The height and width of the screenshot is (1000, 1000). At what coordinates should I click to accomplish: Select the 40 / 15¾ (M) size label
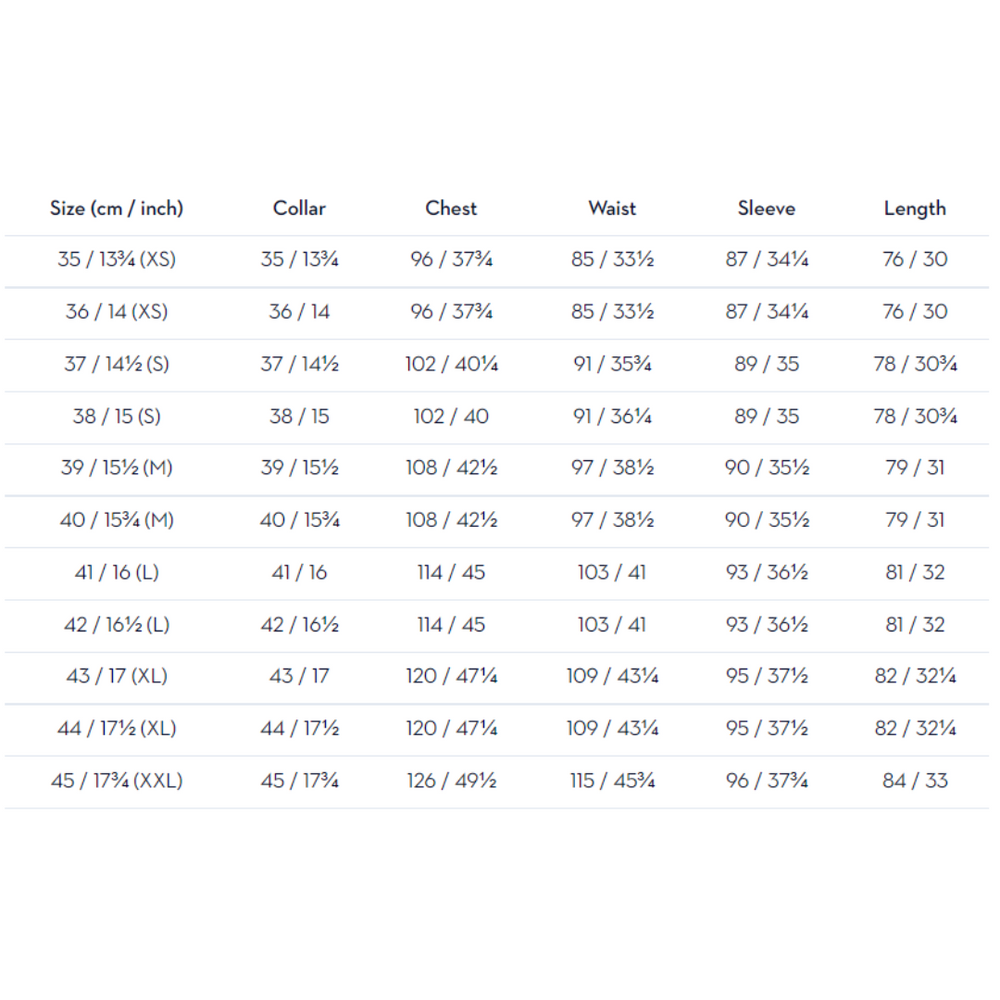[x=117, y=520]
